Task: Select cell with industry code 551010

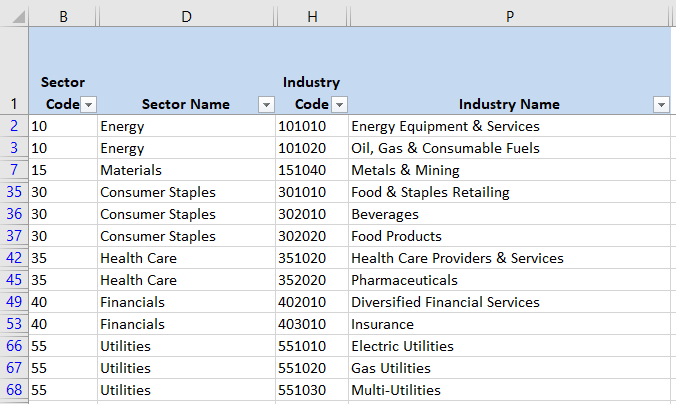Action: coord(312,346)
